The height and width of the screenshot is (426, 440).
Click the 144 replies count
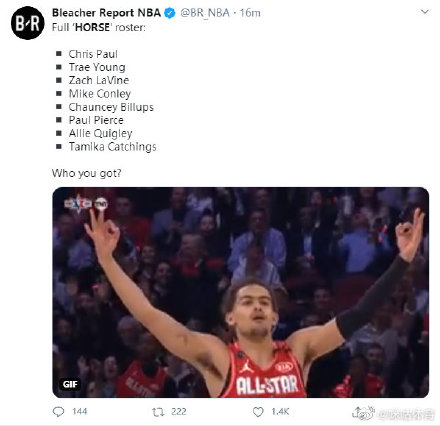pyautogui.click(x=80, y=412)
